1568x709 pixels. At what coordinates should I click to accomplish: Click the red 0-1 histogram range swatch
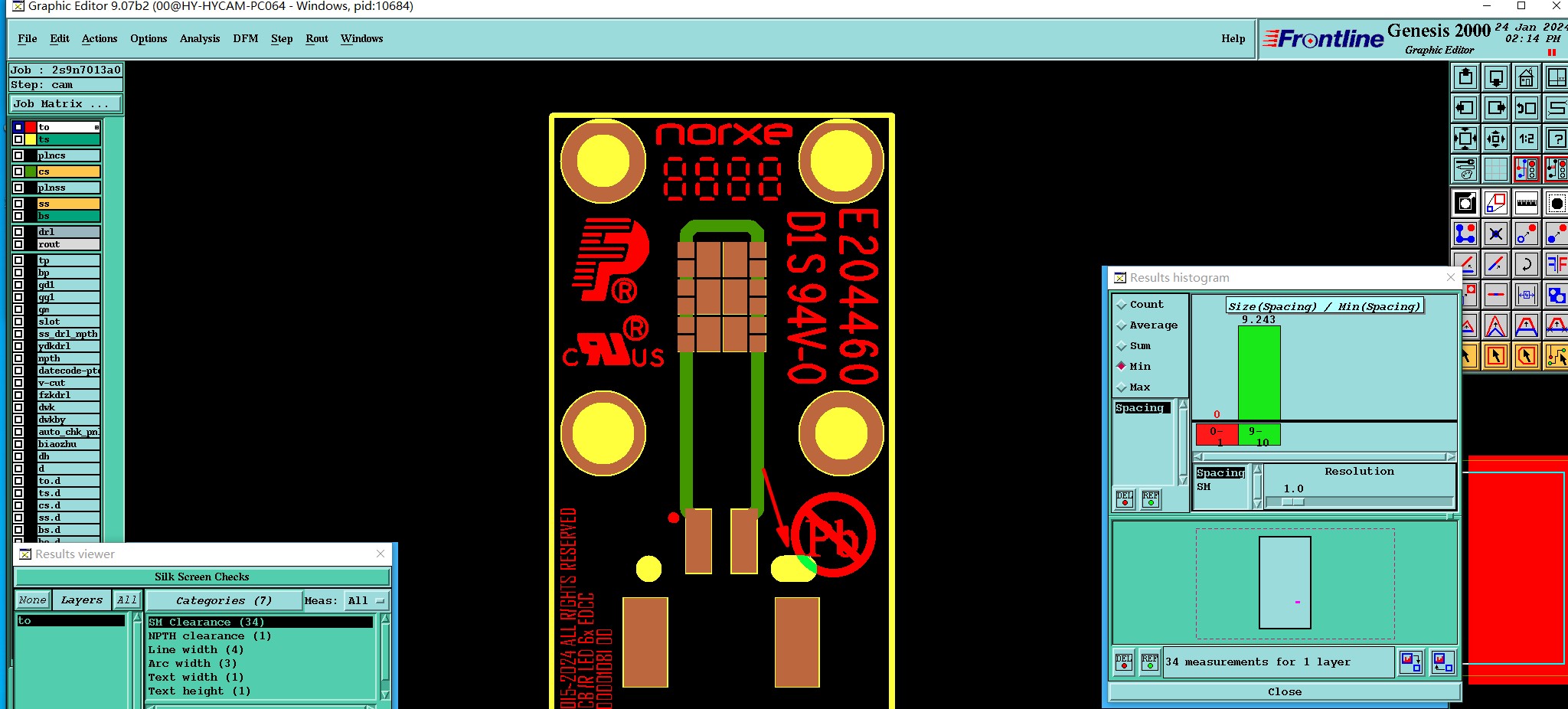pos(1217,436)
